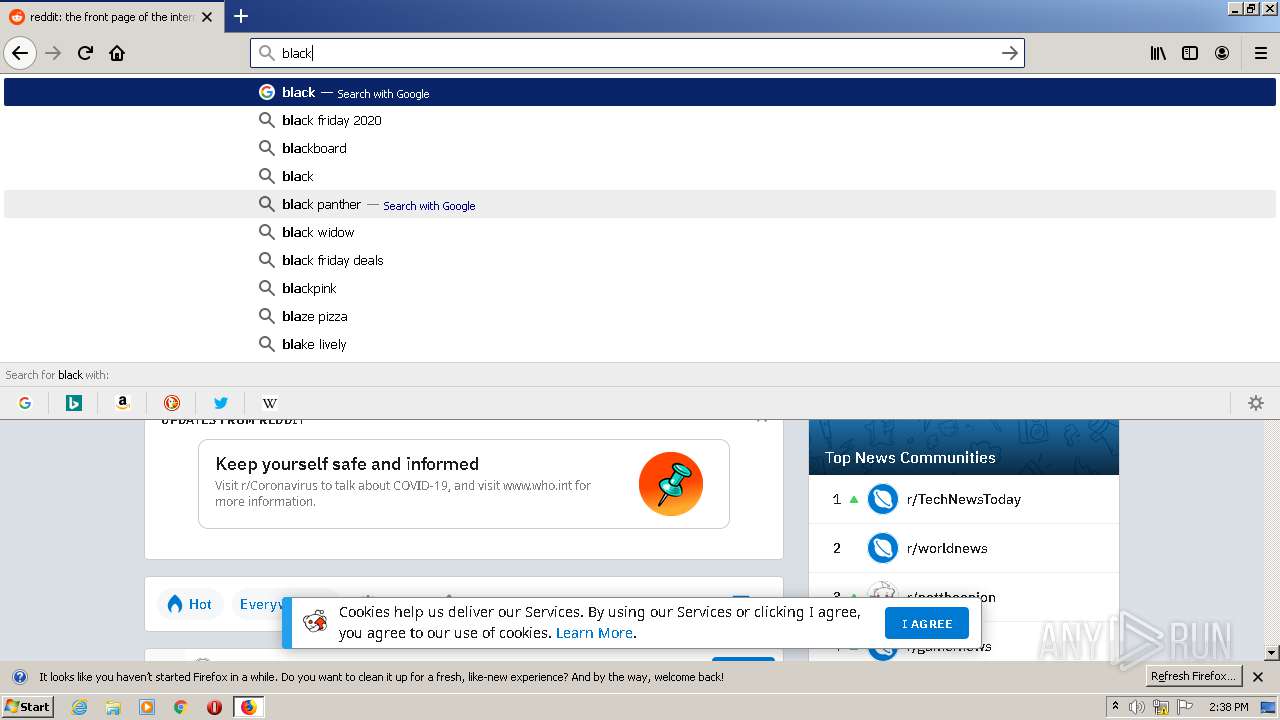Click the I AGREE cookies button
The height and width of the screenshot is (720, 1280).
927,623
